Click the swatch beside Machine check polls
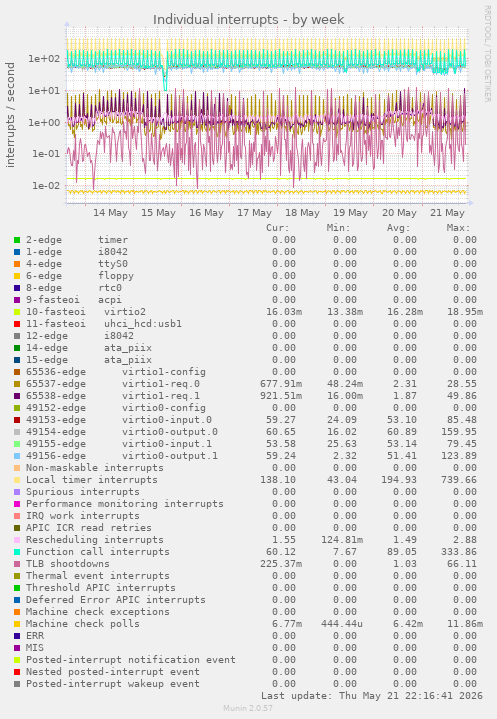 pyautogui.click(x=17, y=624)
